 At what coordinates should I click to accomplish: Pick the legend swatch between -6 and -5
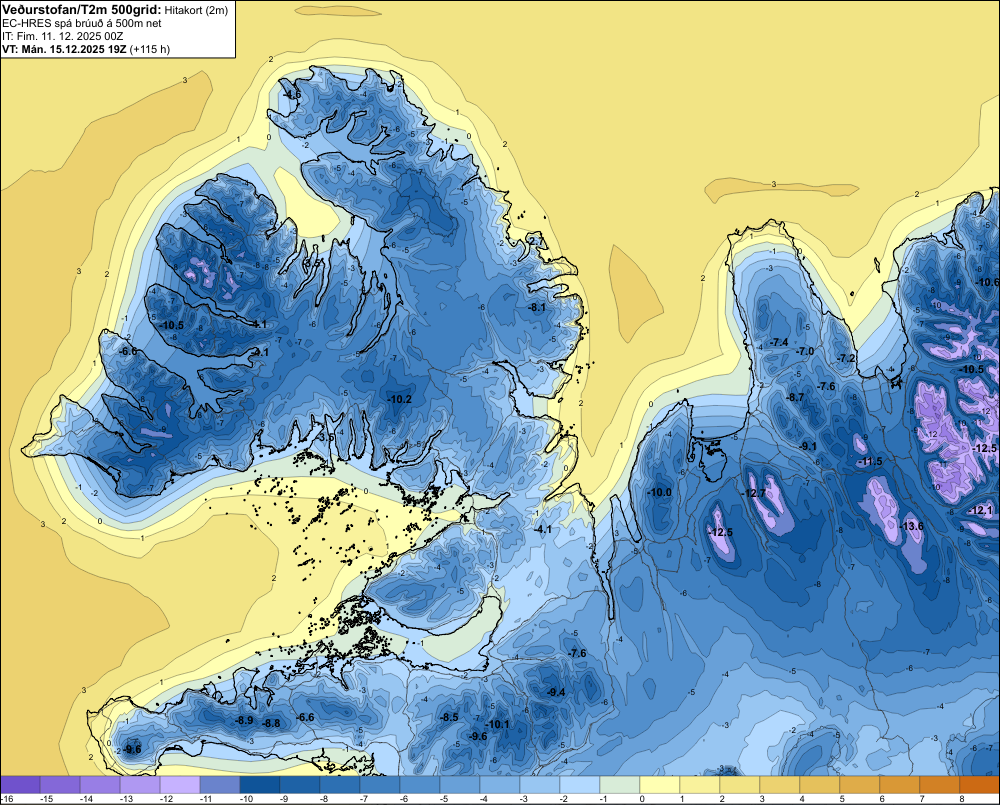[x=420, y=785]
